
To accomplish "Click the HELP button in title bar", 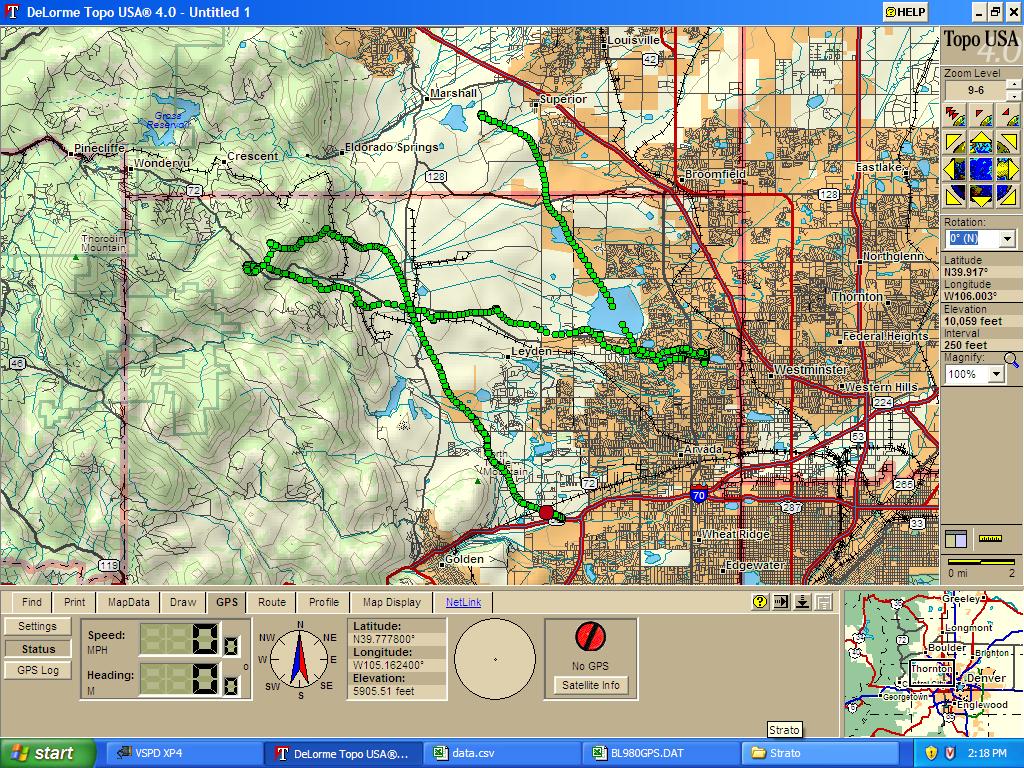I will click(x=905, y=12).
